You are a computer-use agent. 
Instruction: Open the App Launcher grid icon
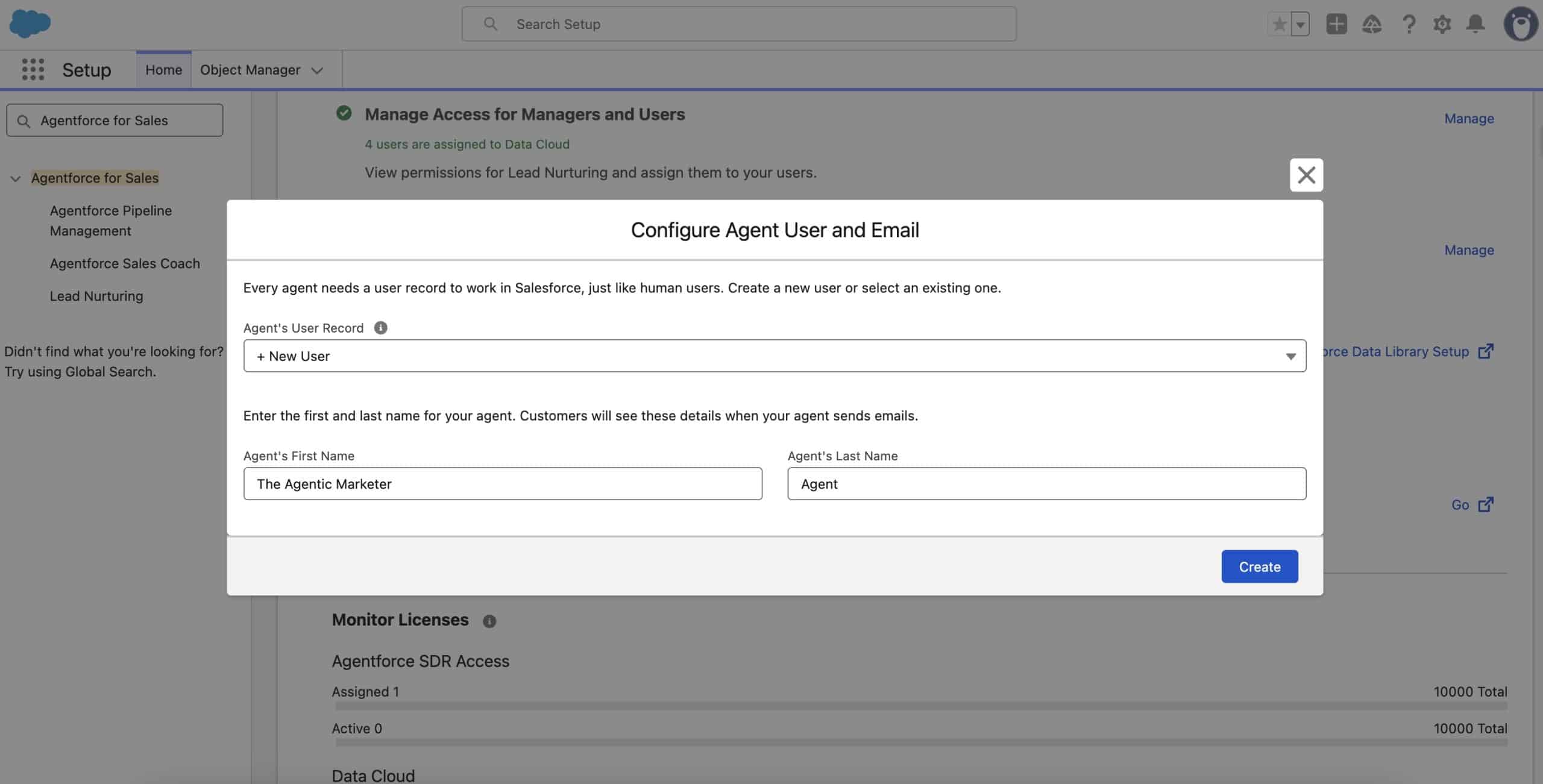[x=33, y=69]
